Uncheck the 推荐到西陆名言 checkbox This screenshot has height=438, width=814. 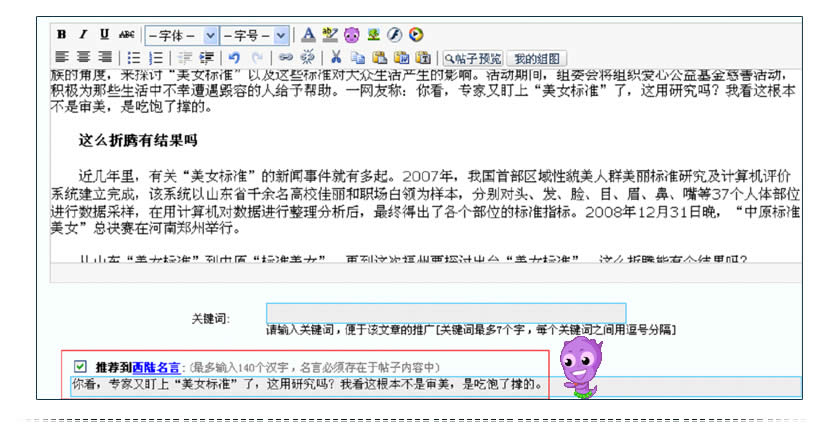tap(80, 366)
